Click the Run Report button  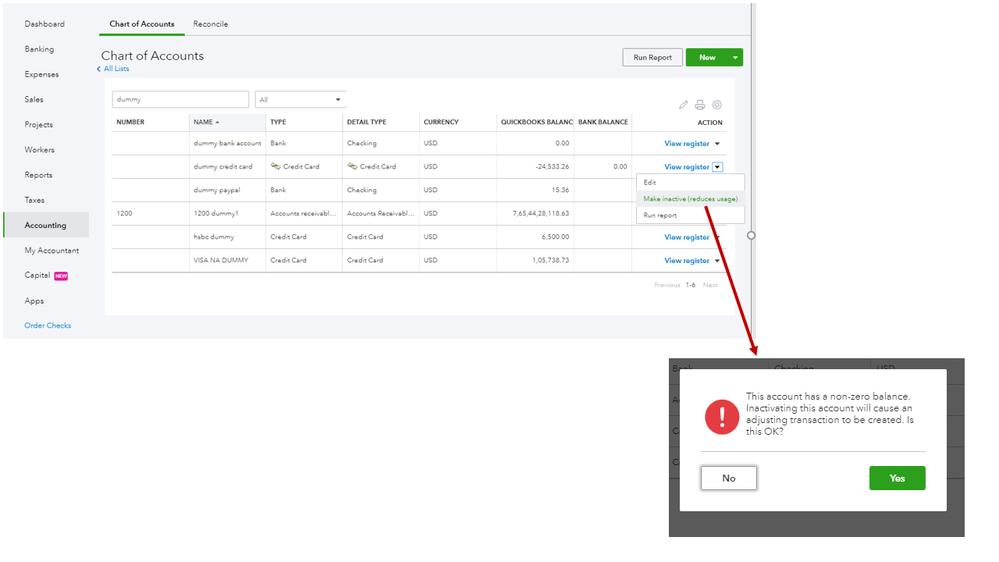(652, 57)
